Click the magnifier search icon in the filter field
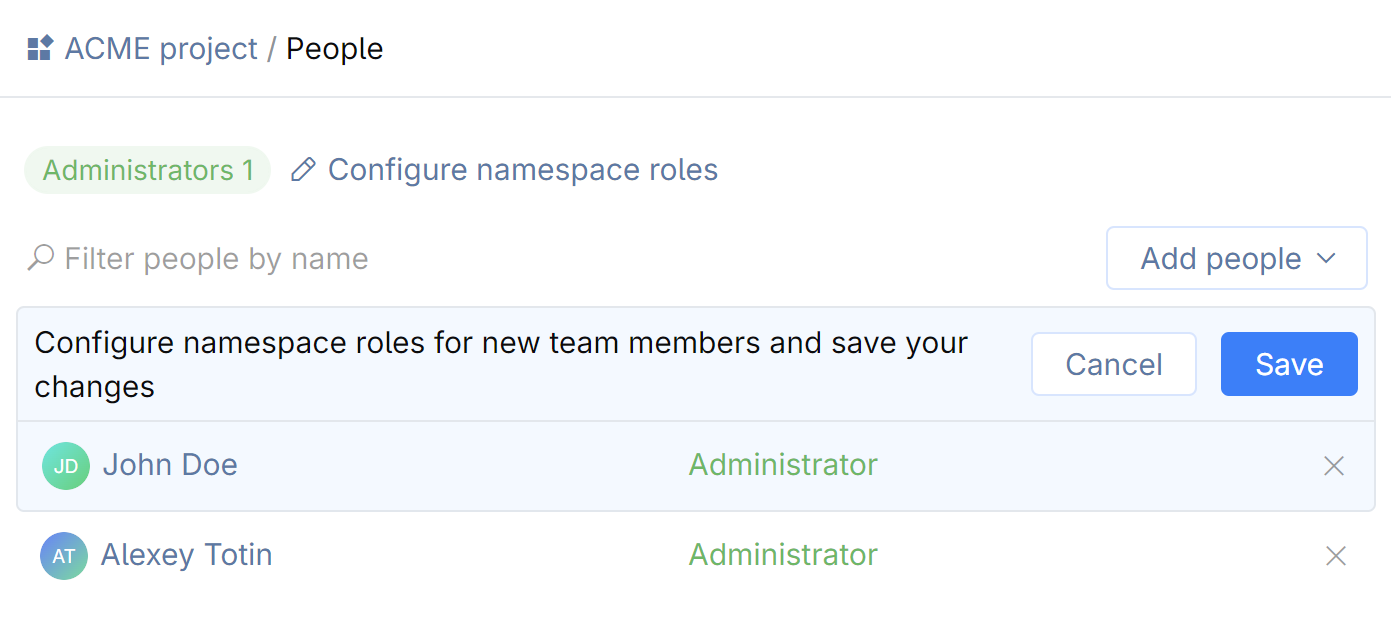Image resolution: width=1391 pixels, height=627 pixels. click(40, 258)
